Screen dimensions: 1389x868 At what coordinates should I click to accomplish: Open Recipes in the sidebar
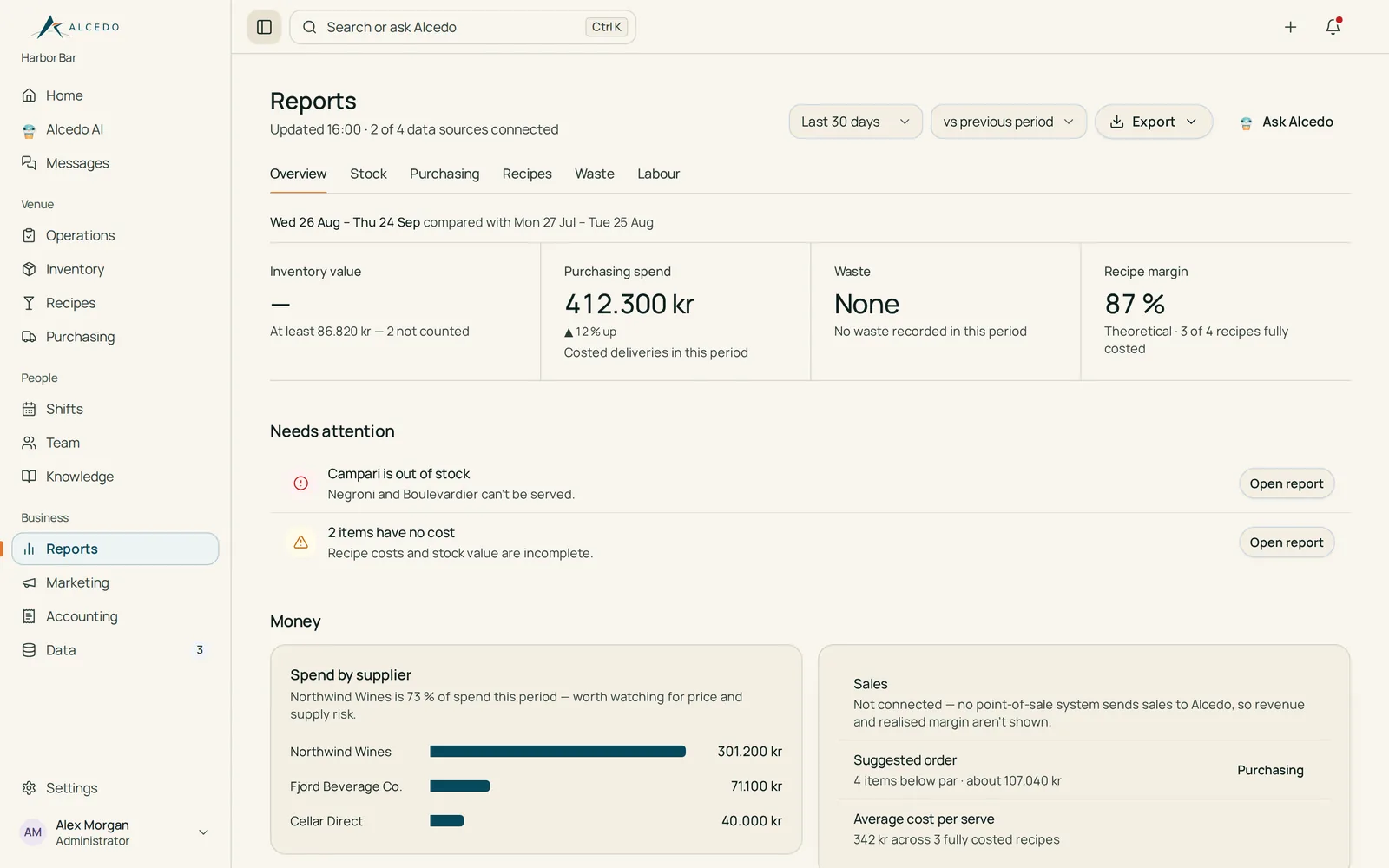tap(115, 303)
